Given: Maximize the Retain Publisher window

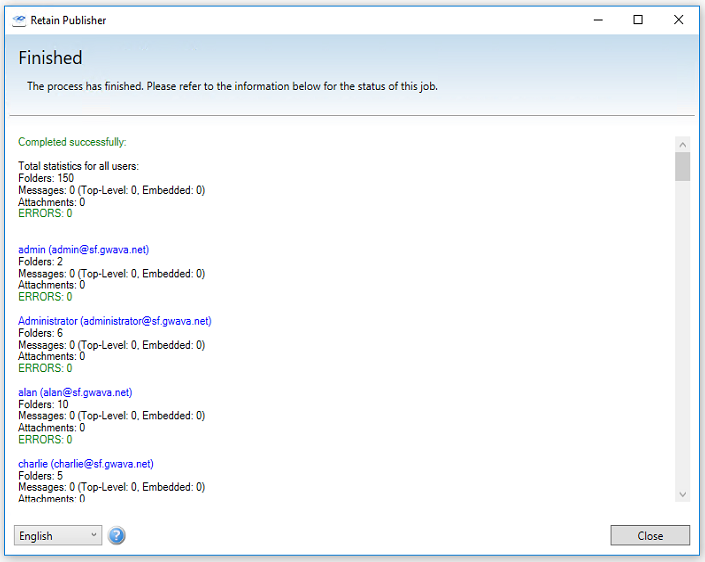Looking at the screenshot, I should [638, 20].
